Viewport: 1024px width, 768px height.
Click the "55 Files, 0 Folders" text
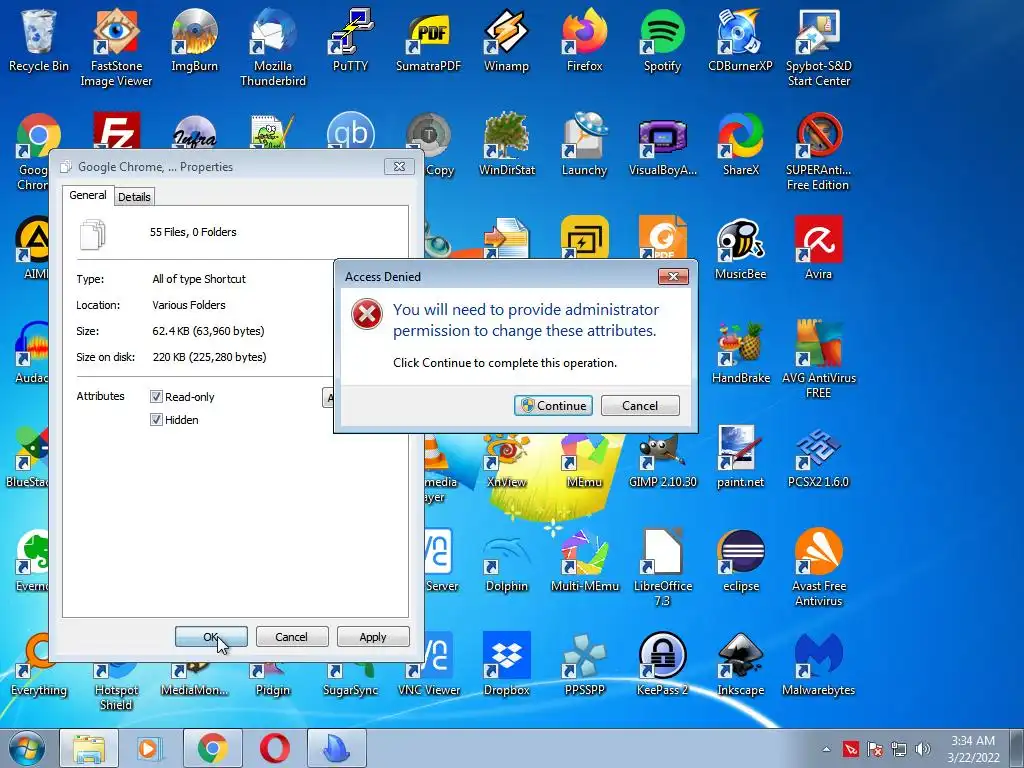click(193, 232)
